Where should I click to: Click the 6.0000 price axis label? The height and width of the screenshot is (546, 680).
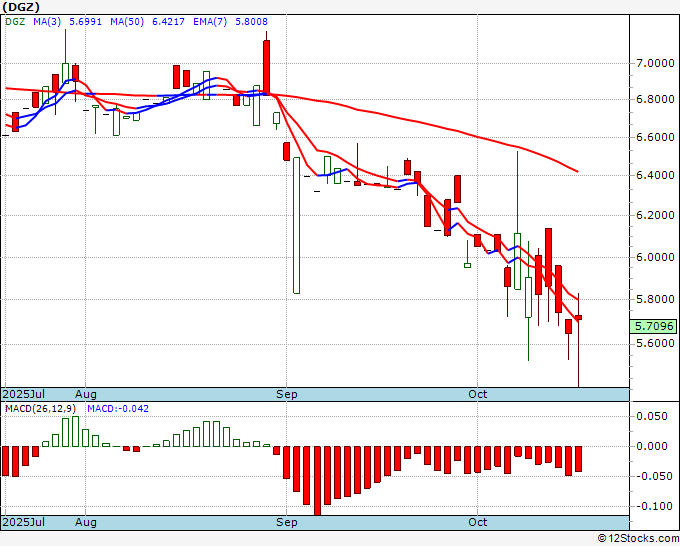click(655, 258)
